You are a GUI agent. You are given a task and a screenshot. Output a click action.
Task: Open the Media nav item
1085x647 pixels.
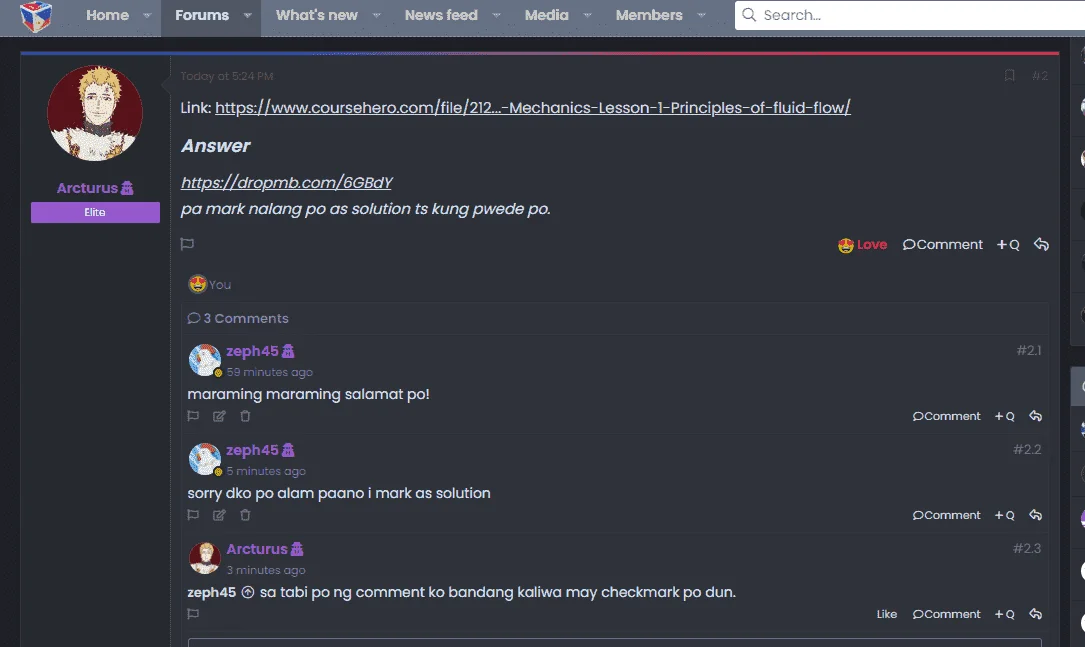click(547, 15)
